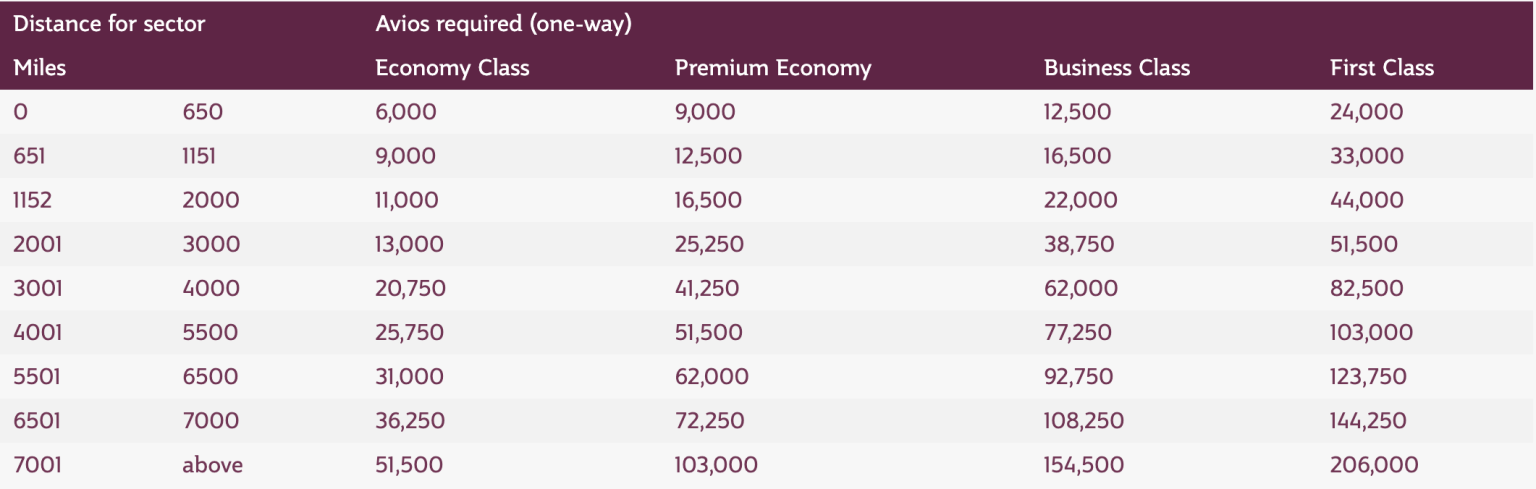The width and height of the screenshot is (1536, 489).
Task: Click the 5500 upper distance cell
Action: click(210, 333)
